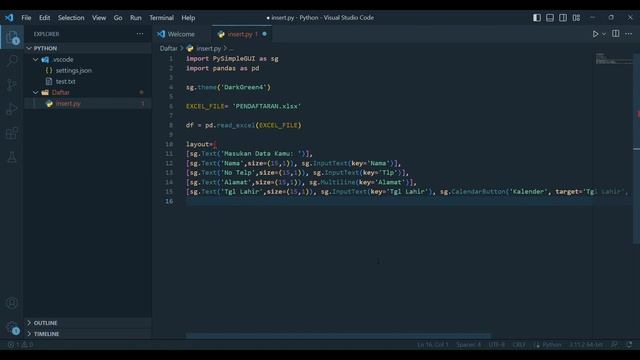Open the Go menu

click(118, 18)
